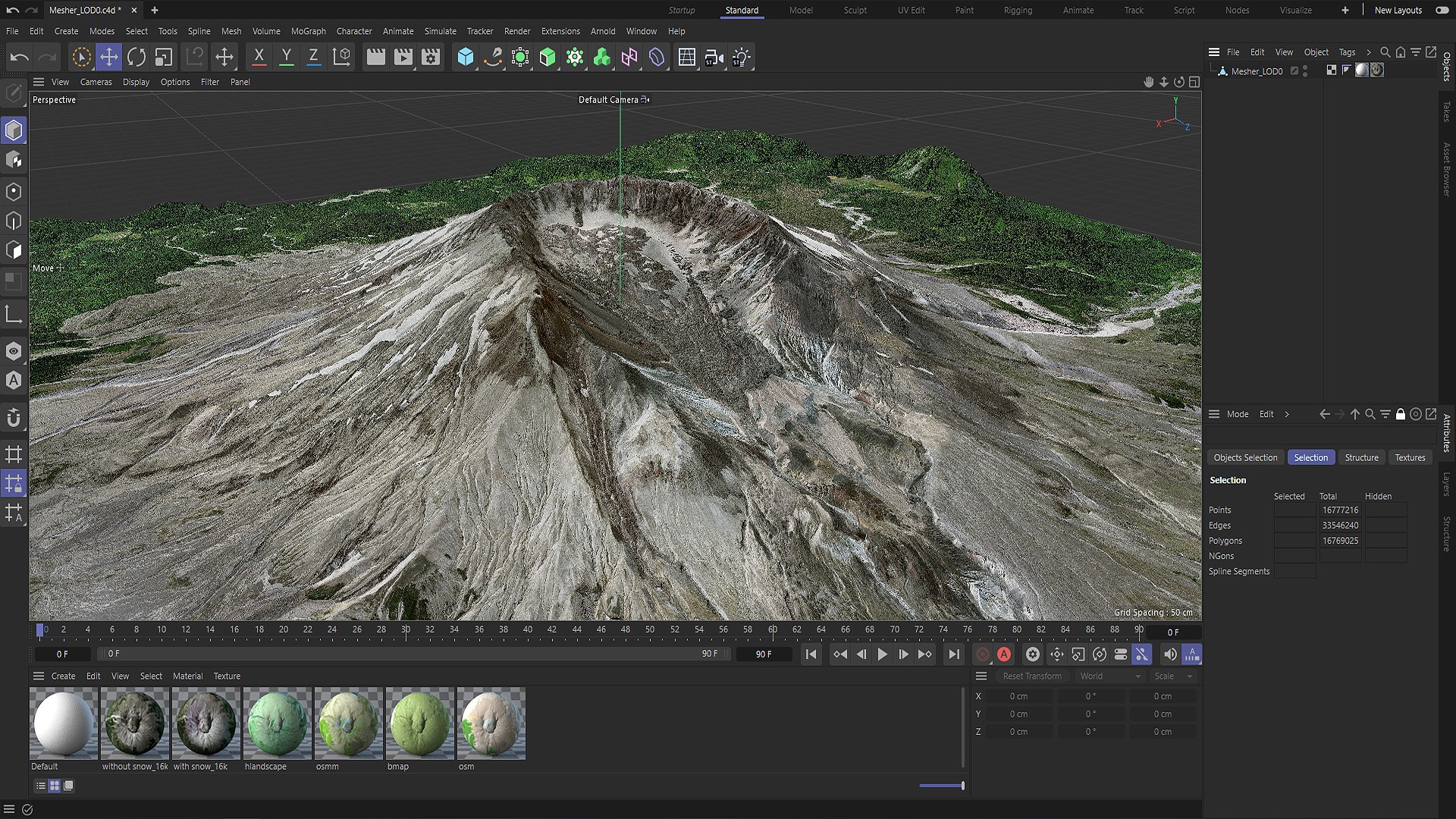
Task: Toggle the coordinate system switch
Action: (341, 57)
